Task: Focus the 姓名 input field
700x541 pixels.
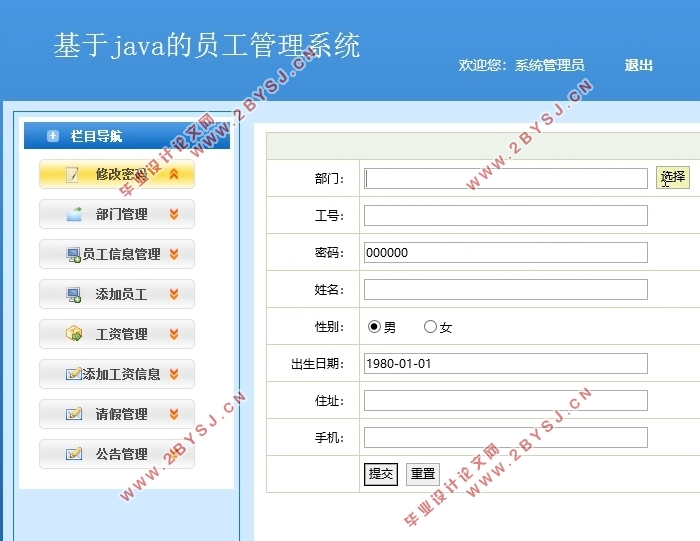Action: point(506,290)
